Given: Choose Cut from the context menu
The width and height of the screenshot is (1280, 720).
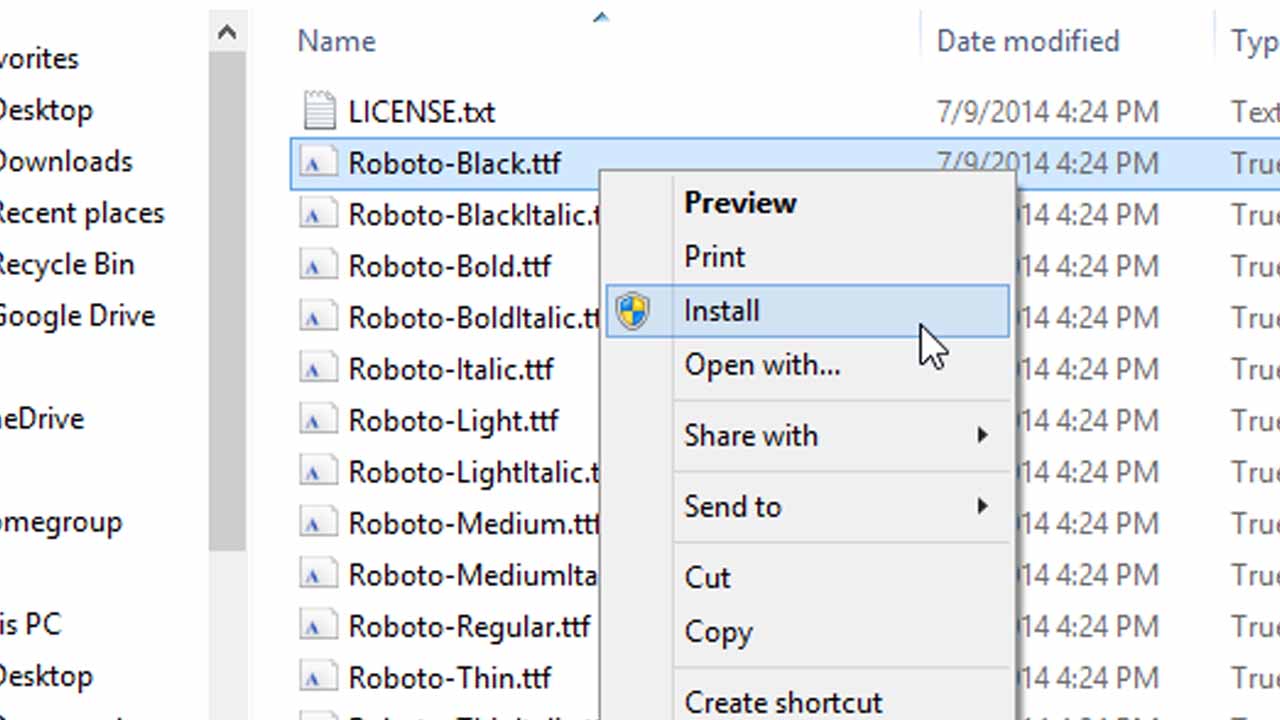Looking at the screenshot, I should pyautogui.click(x=707, y=578).
